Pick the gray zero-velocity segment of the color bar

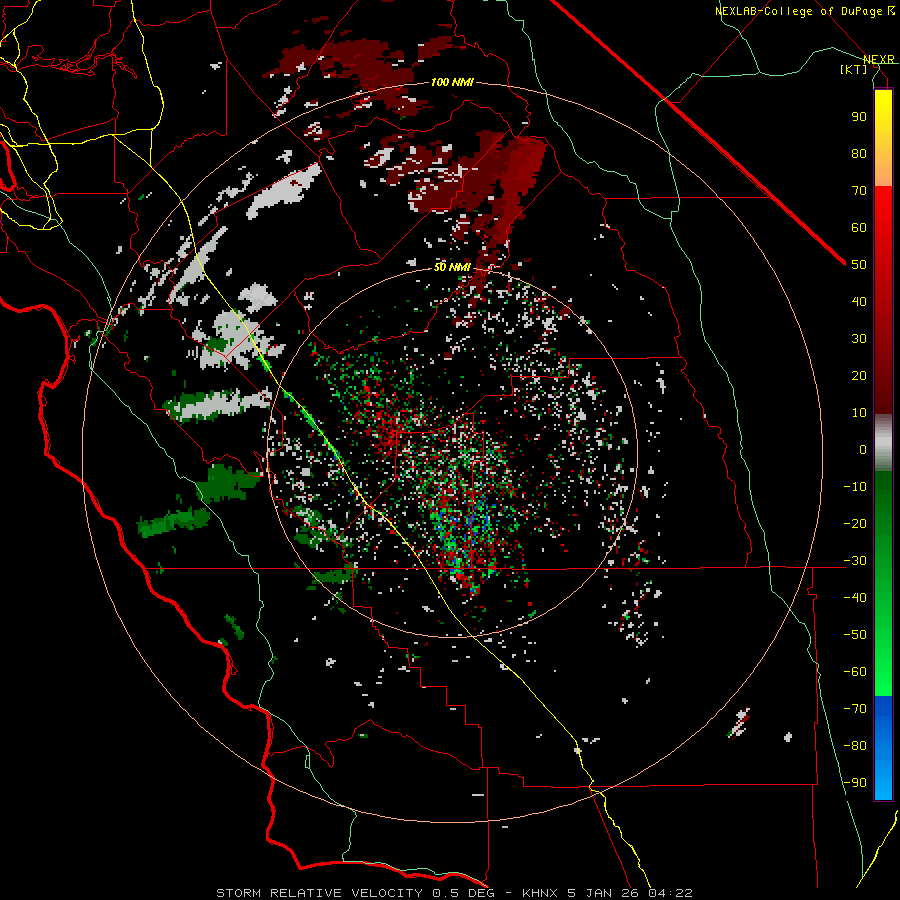883,443
